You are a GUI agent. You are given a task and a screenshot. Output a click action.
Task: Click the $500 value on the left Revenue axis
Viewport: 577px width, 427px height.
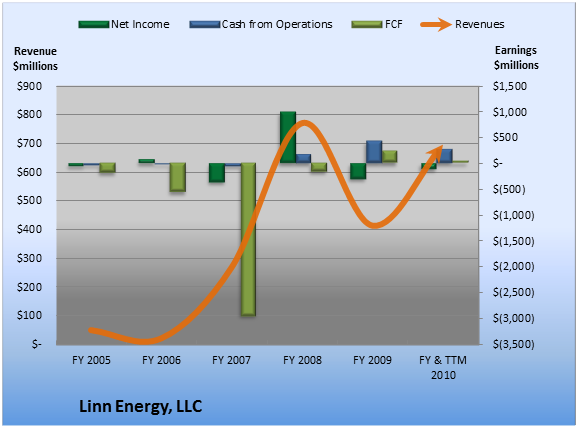coord(30,201)
